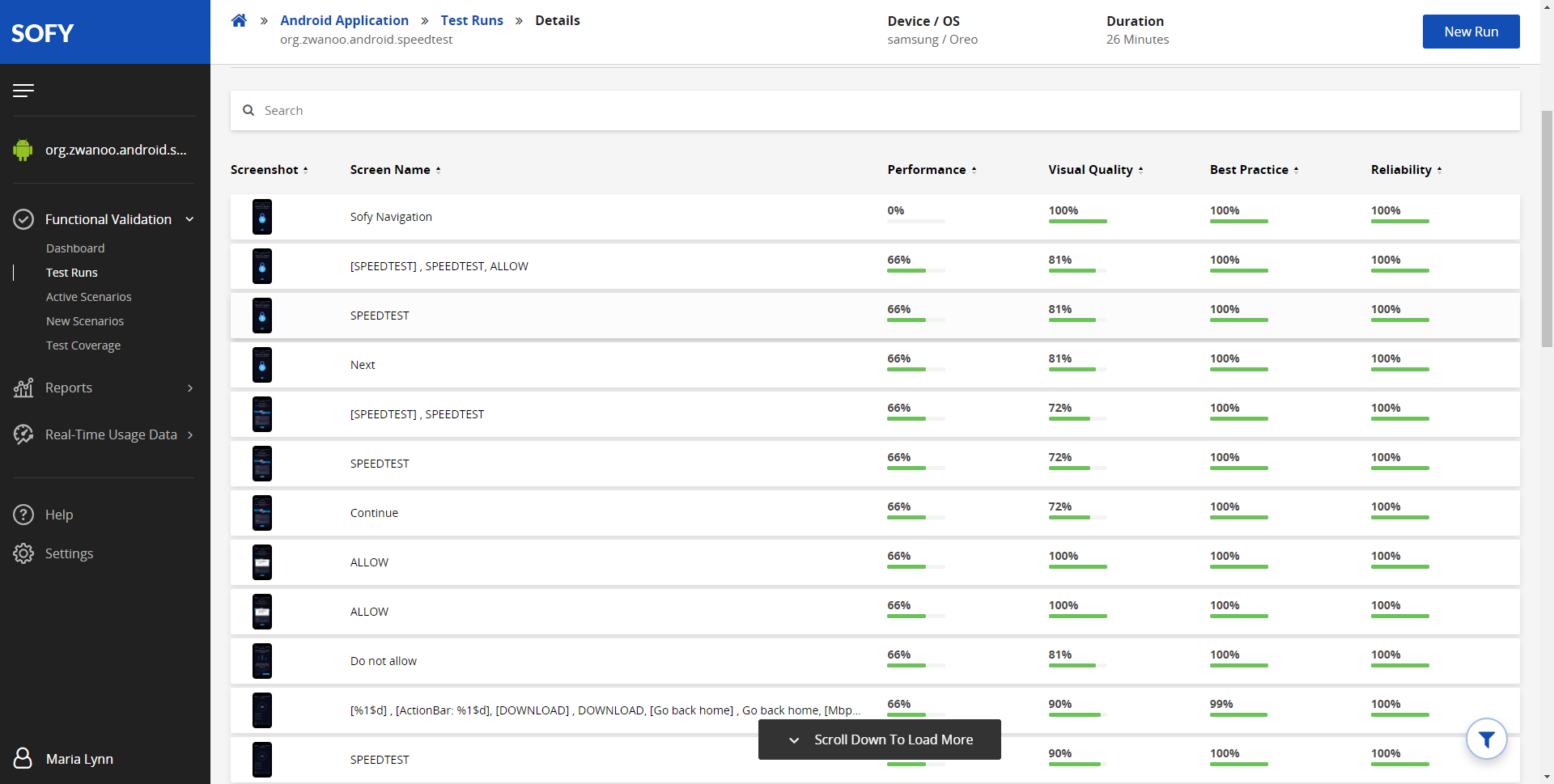
Task: Select Test Runs in sidebar
Action: point(72,273)
